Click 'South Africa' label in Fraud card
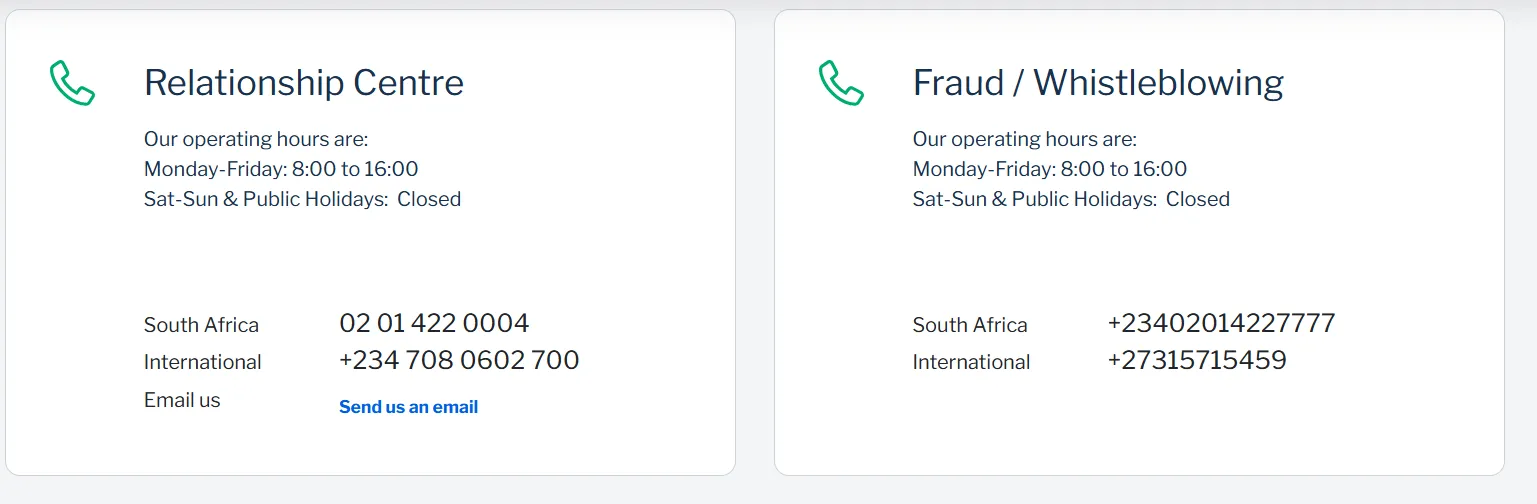The image size is (1537, 504). tap(970, 325)
